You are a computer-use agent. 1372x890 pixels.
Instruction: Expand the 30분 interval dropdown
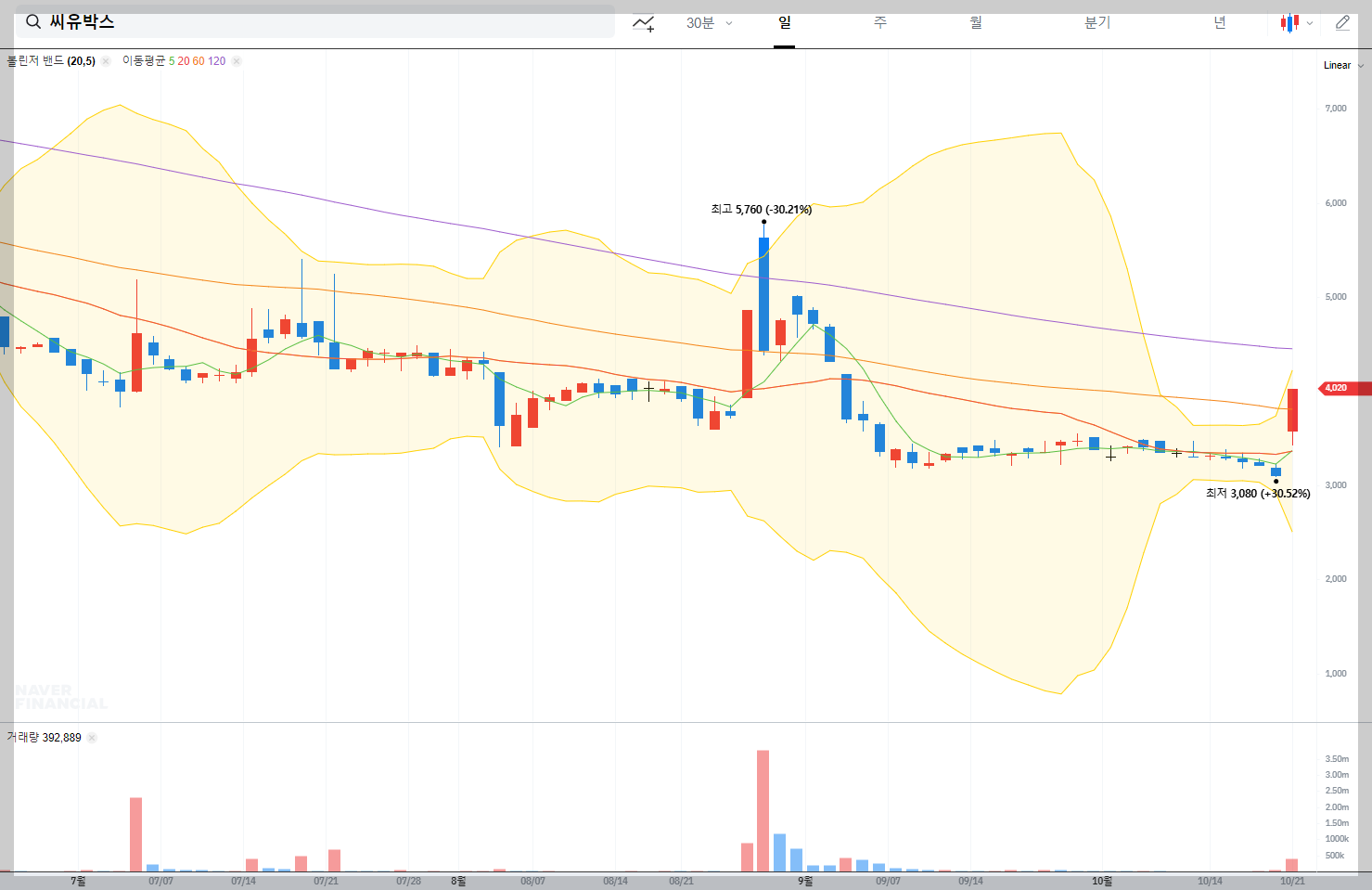click(709, 23)
